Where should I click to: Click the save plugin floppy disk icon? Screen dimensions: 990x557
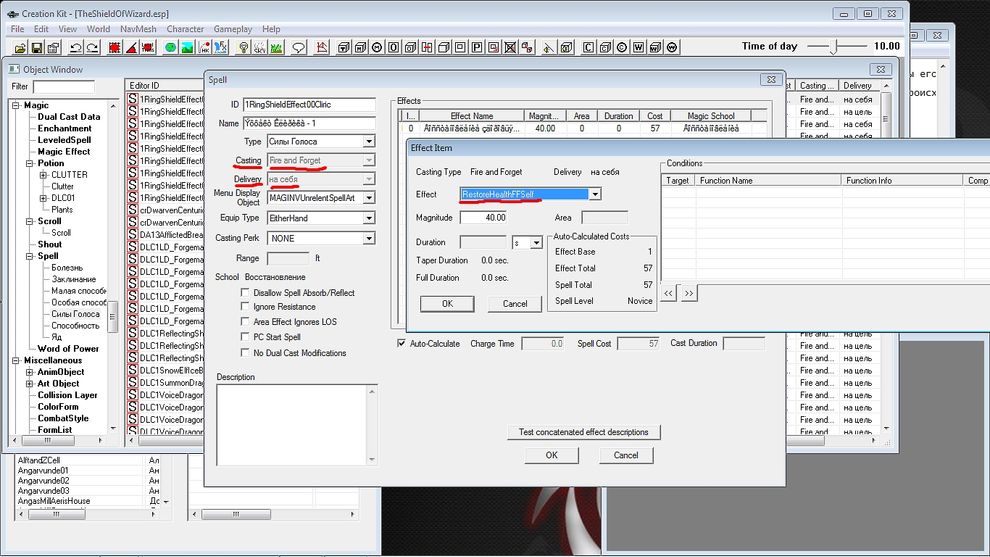point(38,47)
